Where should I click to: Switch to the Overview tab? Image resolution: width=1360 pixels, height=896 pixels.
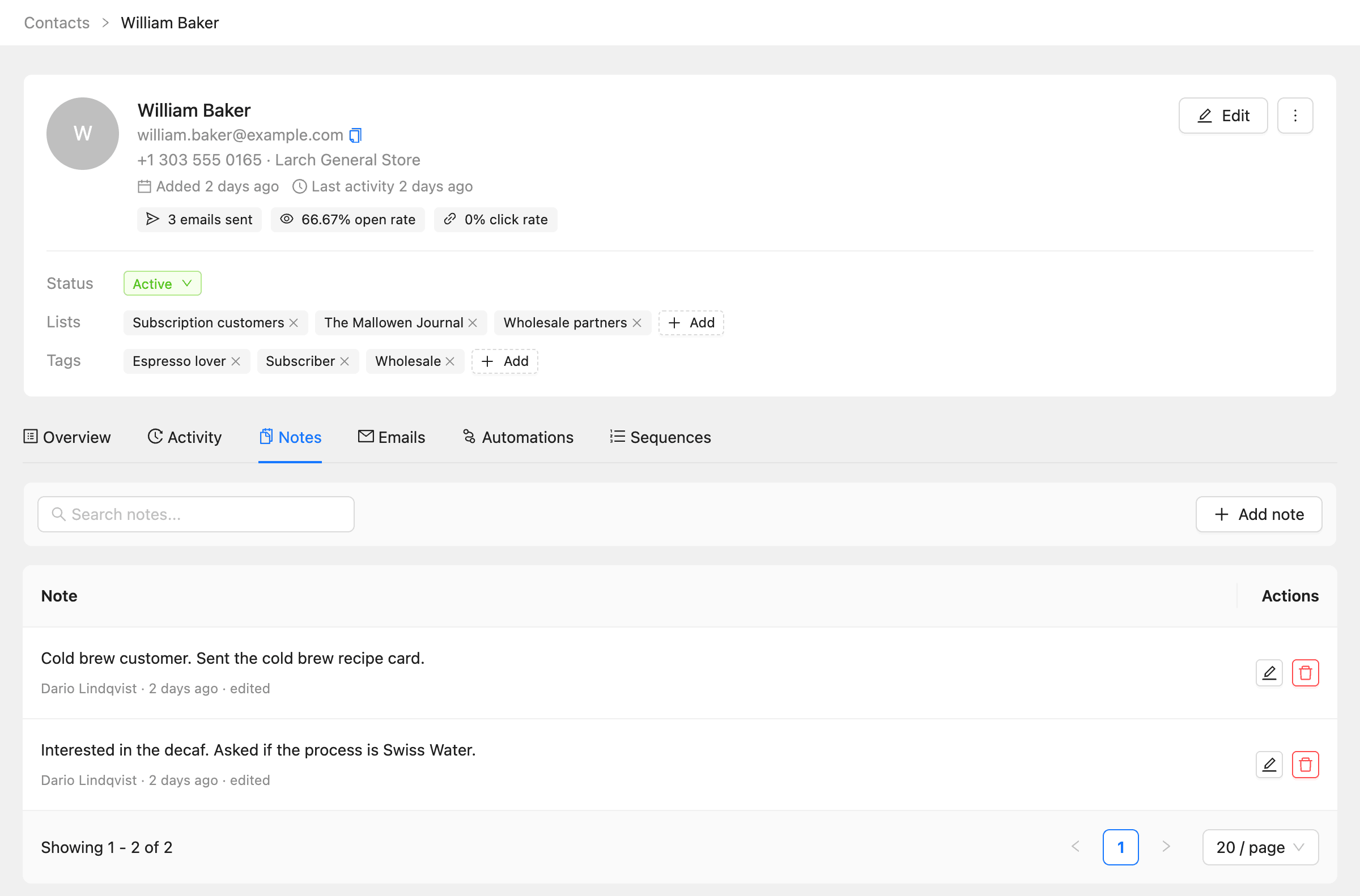pos(67,437)
